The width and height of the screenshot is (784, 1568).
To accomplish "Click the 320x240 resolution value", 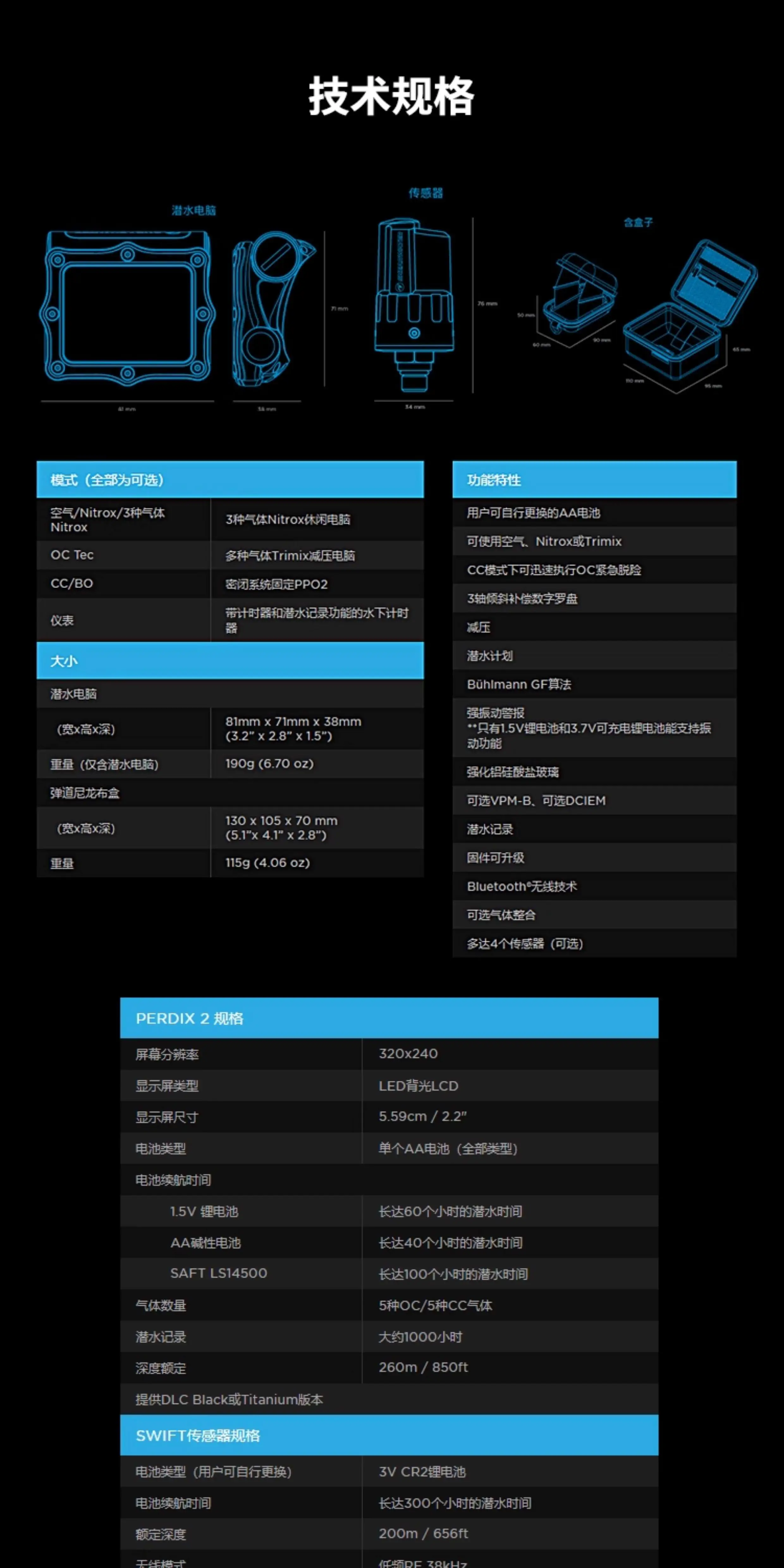I will pos(408,1054).
